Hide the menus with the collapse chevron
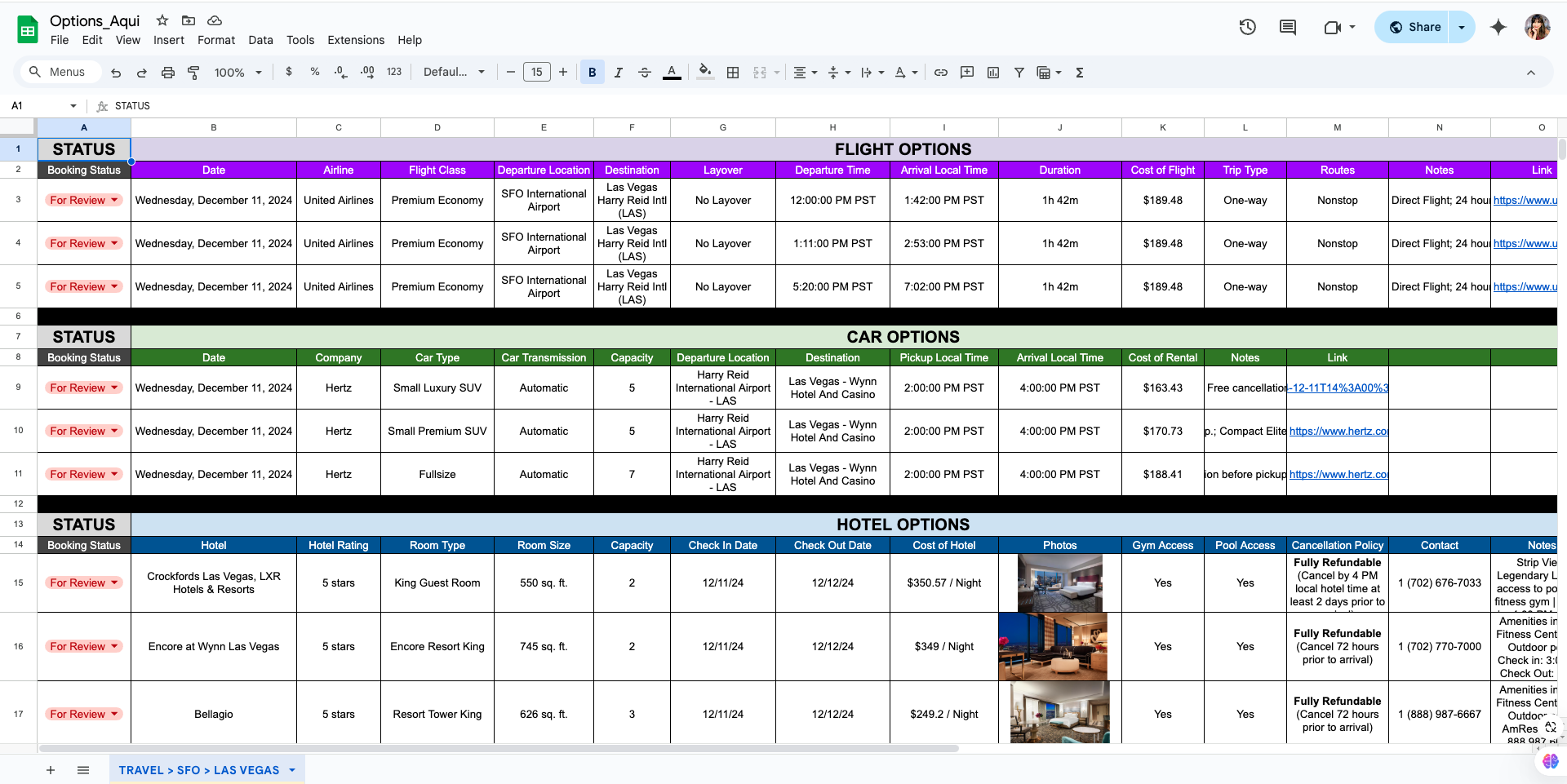1567x784 pixels. [1531, 73]
